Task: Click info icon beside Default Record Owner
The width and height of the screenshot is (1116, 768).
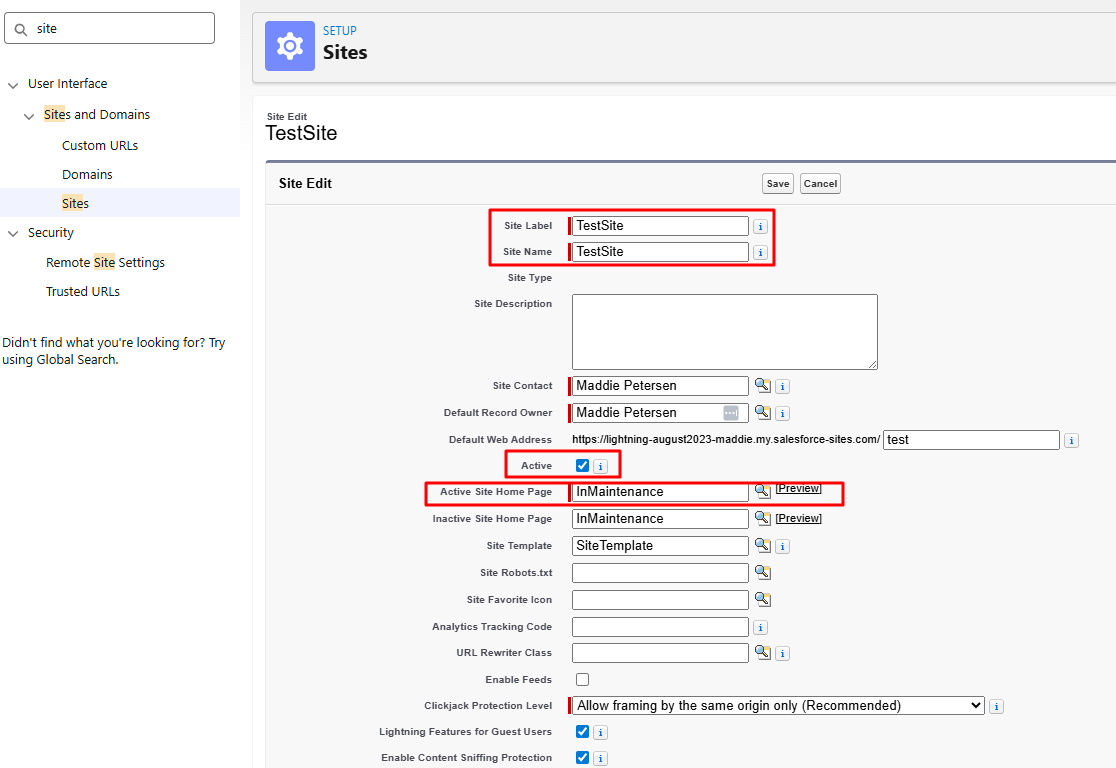Action: (782, 414)
